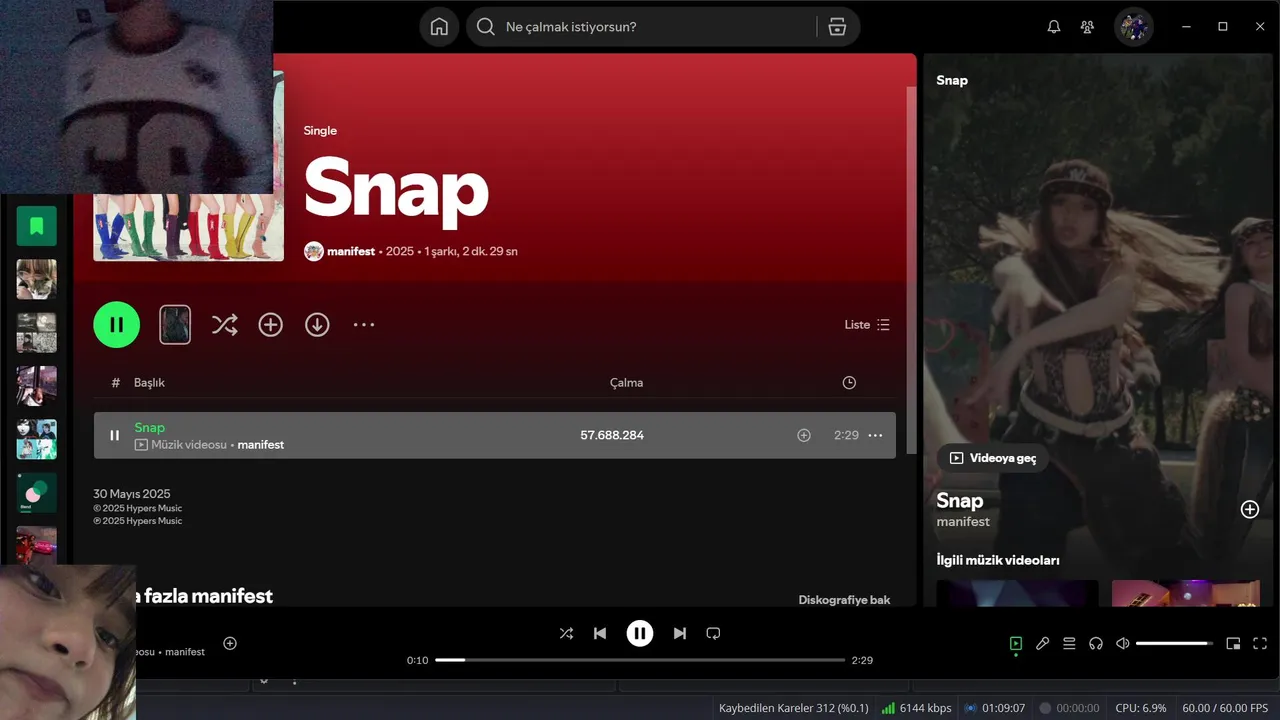Viewport: 1280px width, 720px height.
Task: Open the green bookmark item in the sidebar
Action: click(x=37, y=226)
